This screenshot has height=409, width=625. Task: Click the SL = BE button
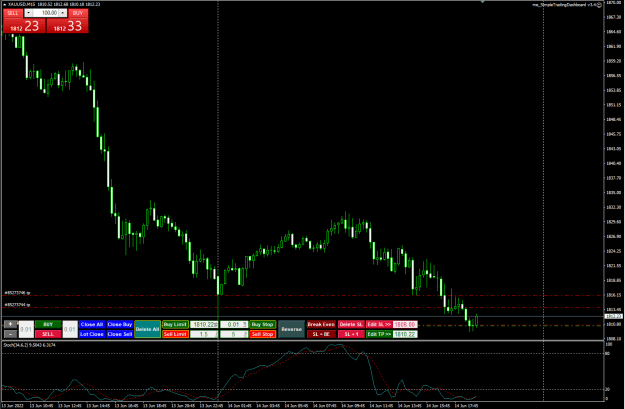coord(321,334)
